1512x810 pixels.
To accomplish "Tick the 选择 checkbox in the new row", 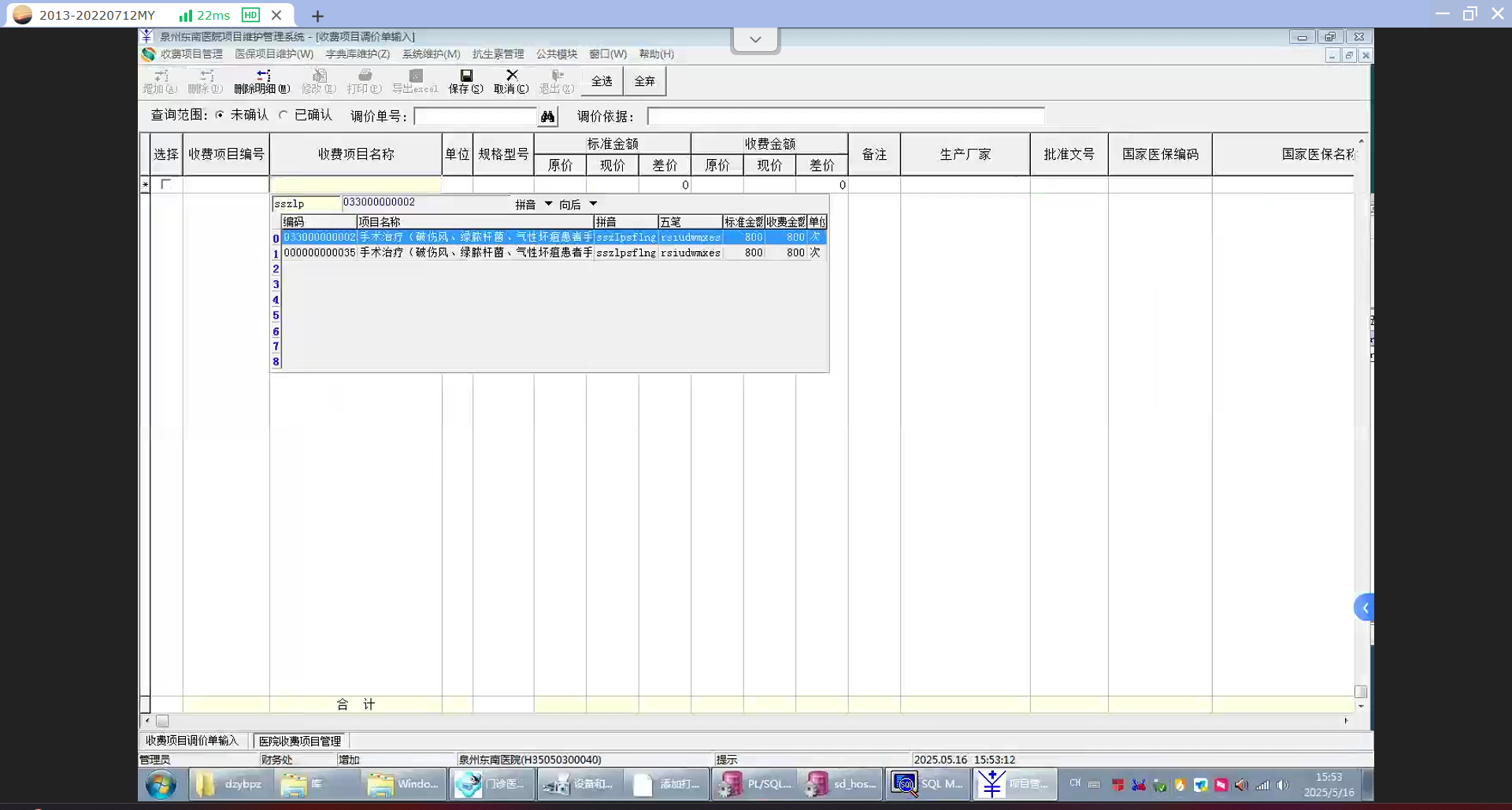I will (x=165, y=184).
